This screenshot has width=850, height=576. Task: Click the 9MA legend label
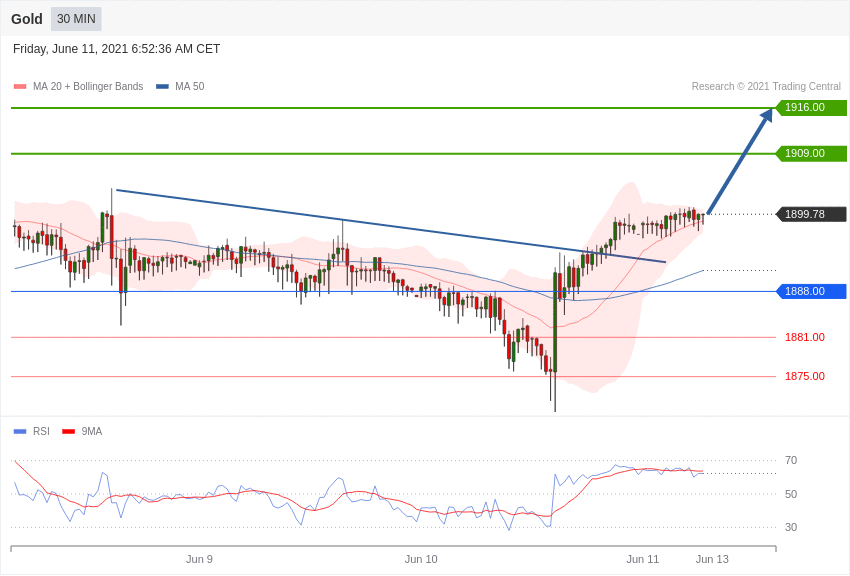pos(92,431)
